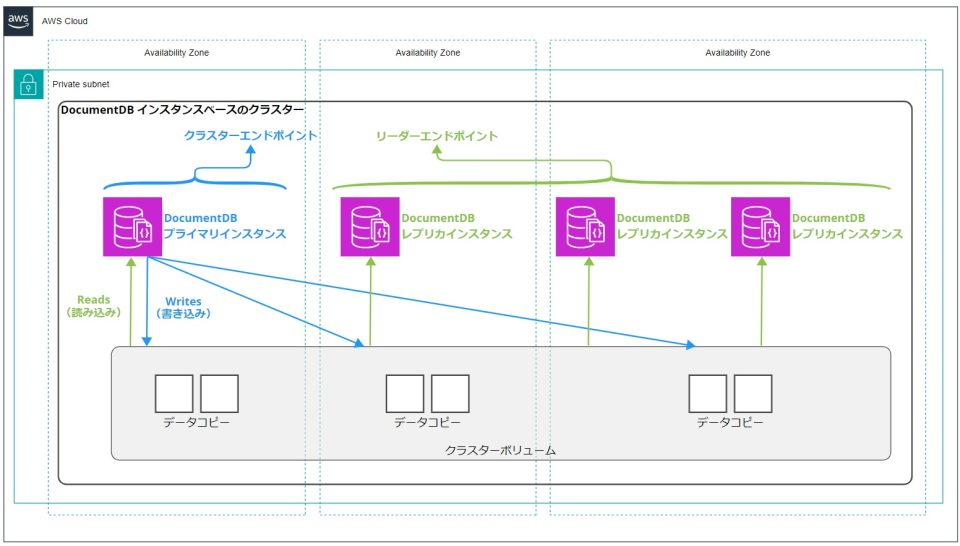Screen dimensions: 960x546
Task: Click the blue "Writes (書き込み)" label
Action: (184, 307)
